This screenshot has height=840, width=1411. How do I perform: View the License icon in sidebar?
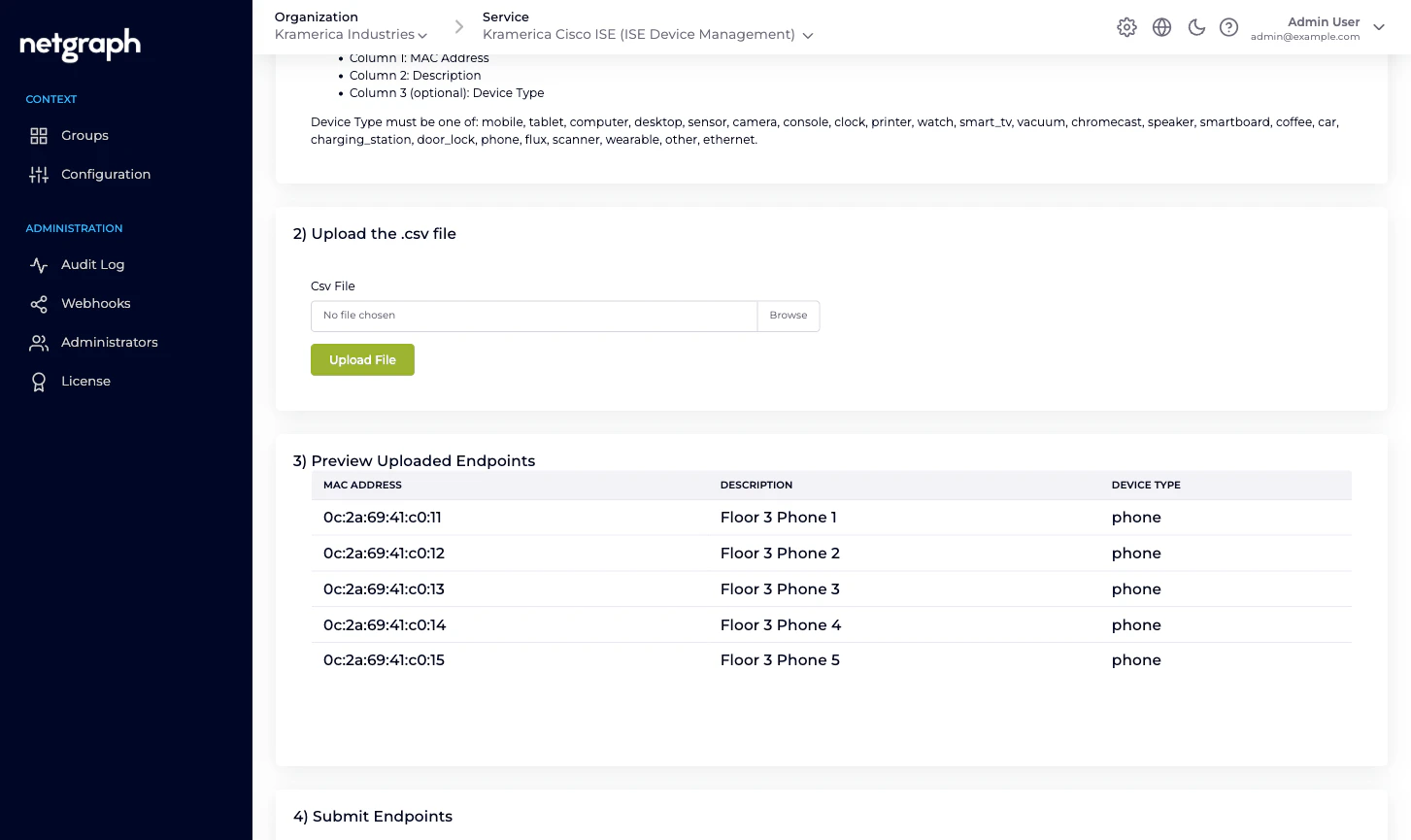(39, 381)
